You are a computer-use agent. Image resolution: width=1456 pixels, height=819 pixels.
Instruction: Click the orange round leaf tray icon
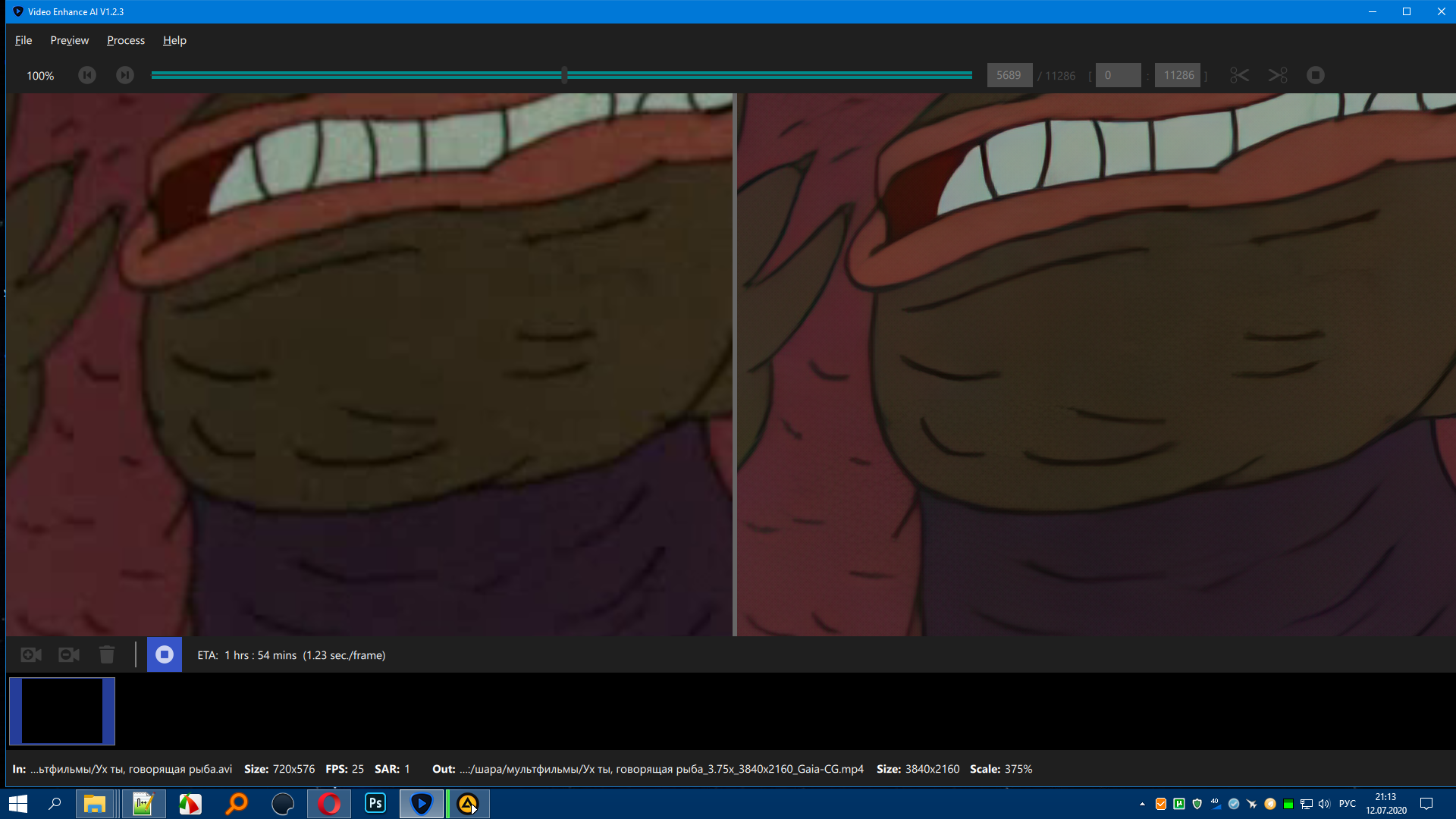point(1270,804)
